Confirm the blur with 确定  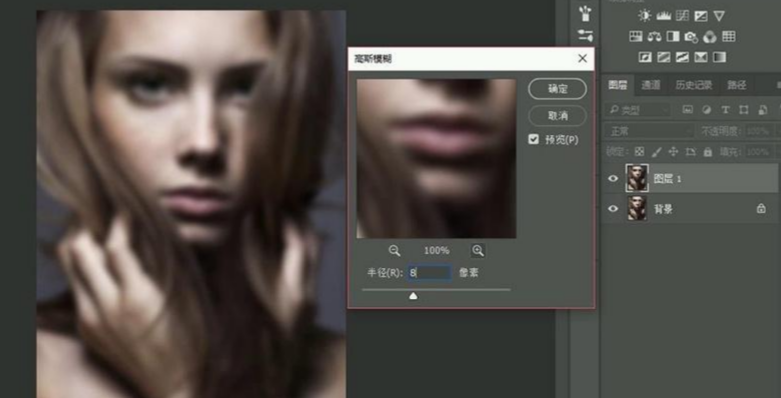[557, 89]
